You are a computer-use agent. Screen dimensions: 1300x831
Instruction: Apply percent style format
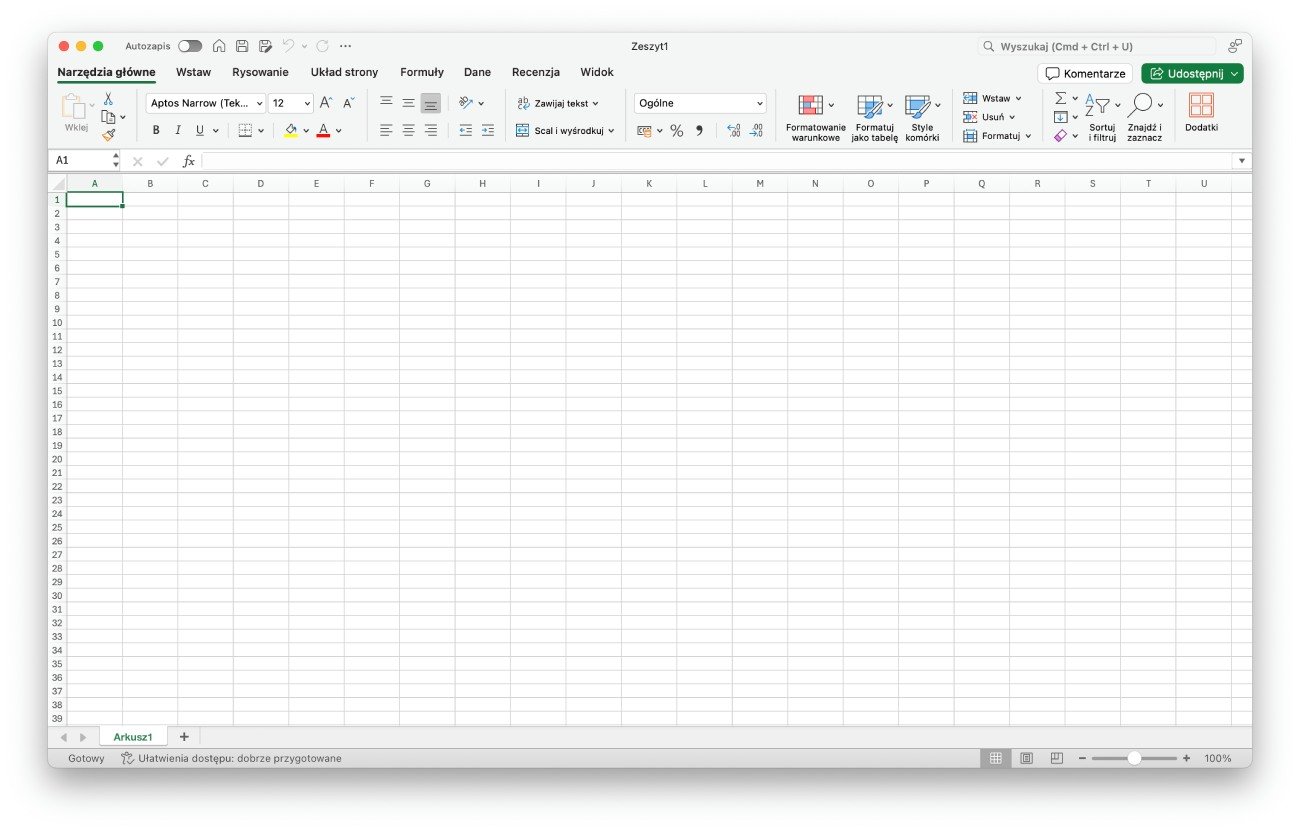coord(677,131)
